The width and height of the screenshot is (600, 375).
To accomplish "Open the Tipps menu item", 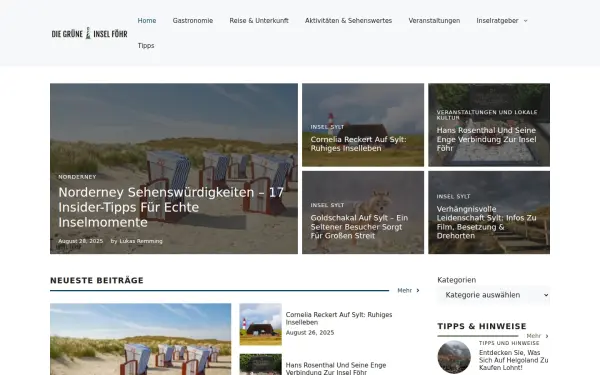I will (x=146, y=46).
